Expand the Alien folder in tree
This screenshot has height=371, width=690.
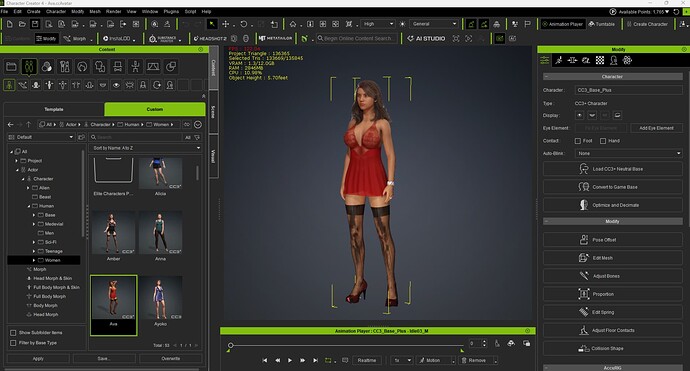pos(28,188)
